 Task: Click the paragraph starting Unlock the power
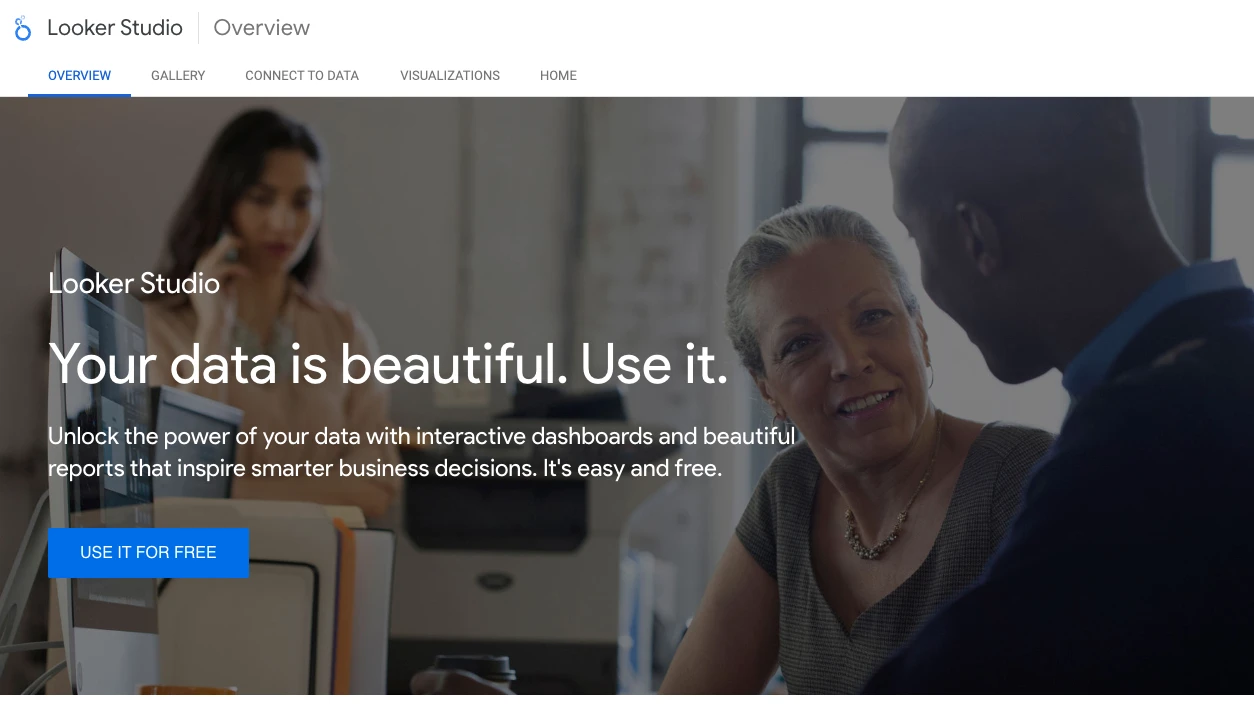coord(422,452)
